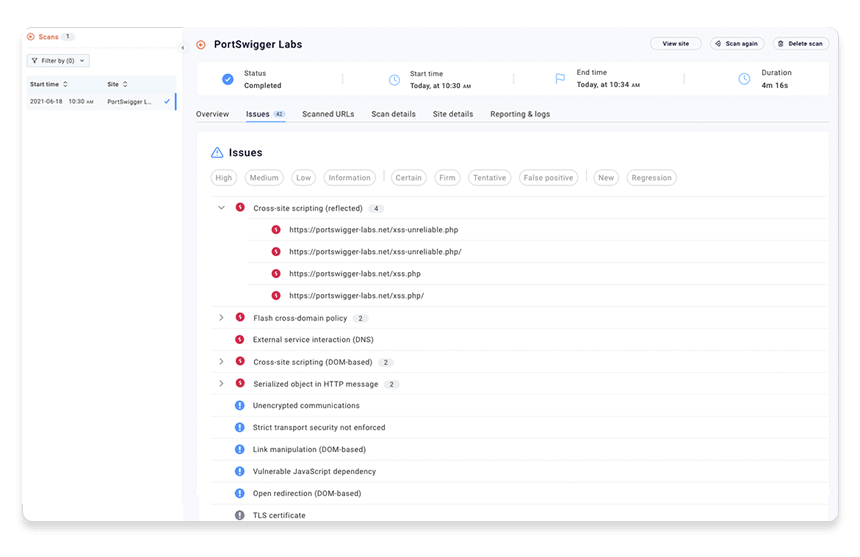Screen dimensions: 860x557
Task: Toggle the Certain confidence filter
Action: click(408, 178)
